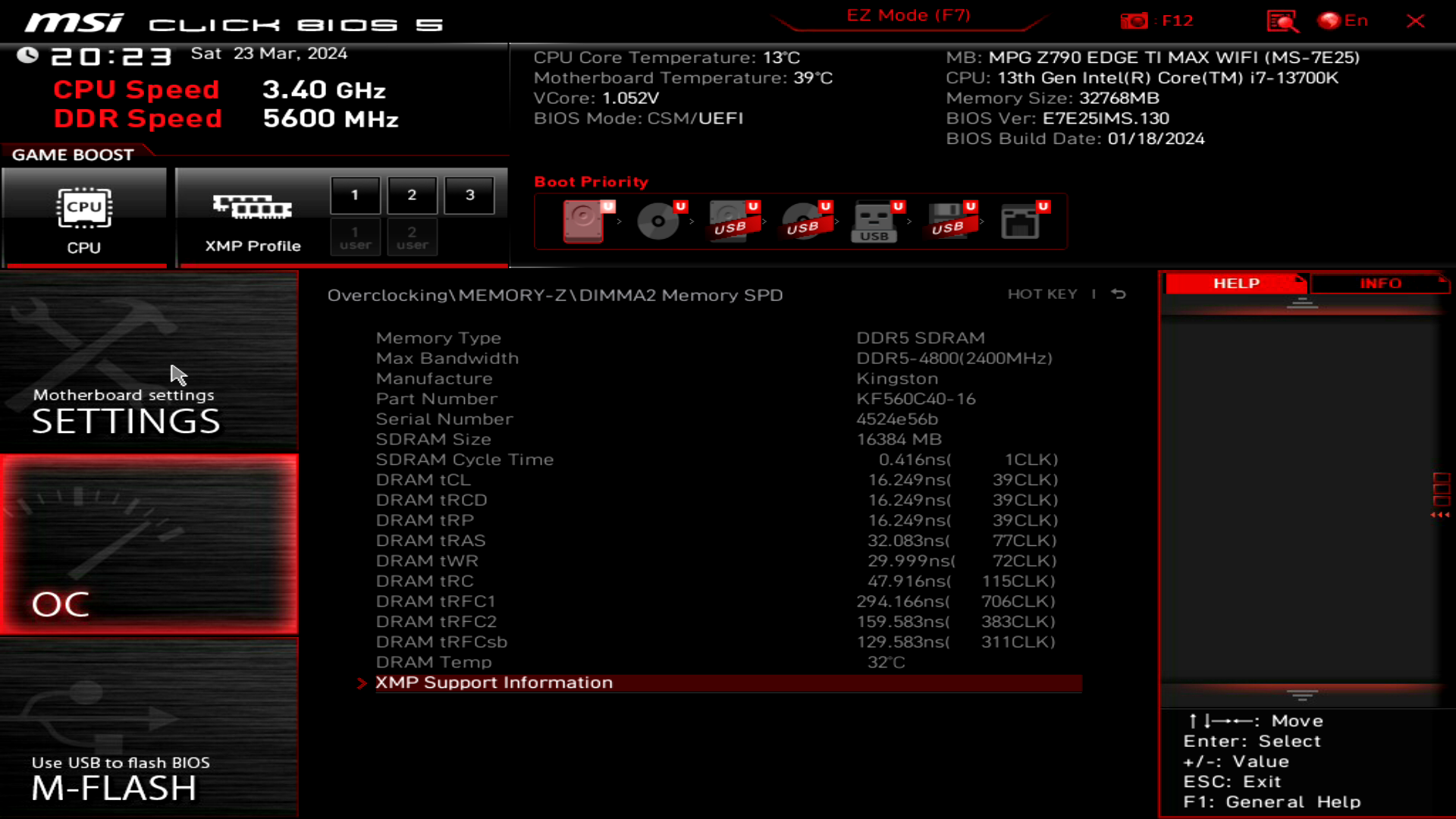Switch to the INFO tab
This screenshot has width=1456, height=819.
point(1380,283)
